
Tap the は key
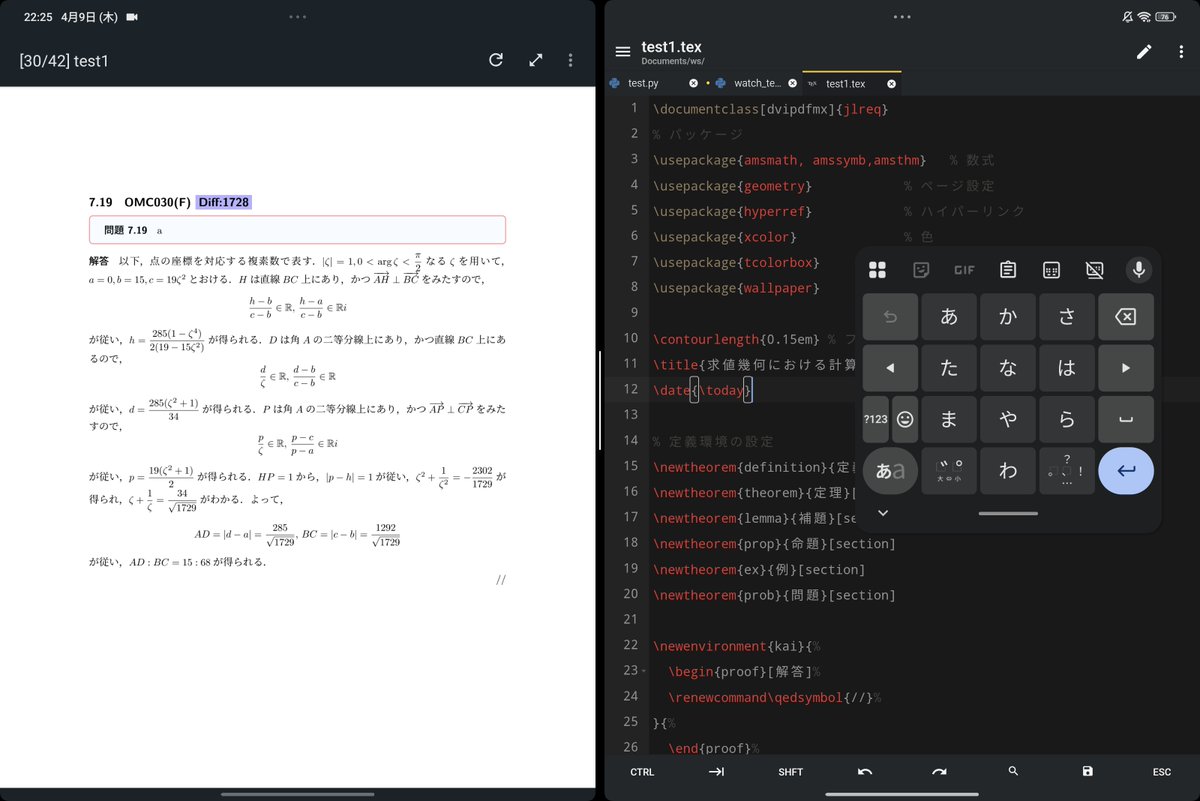pos(1067,368)
